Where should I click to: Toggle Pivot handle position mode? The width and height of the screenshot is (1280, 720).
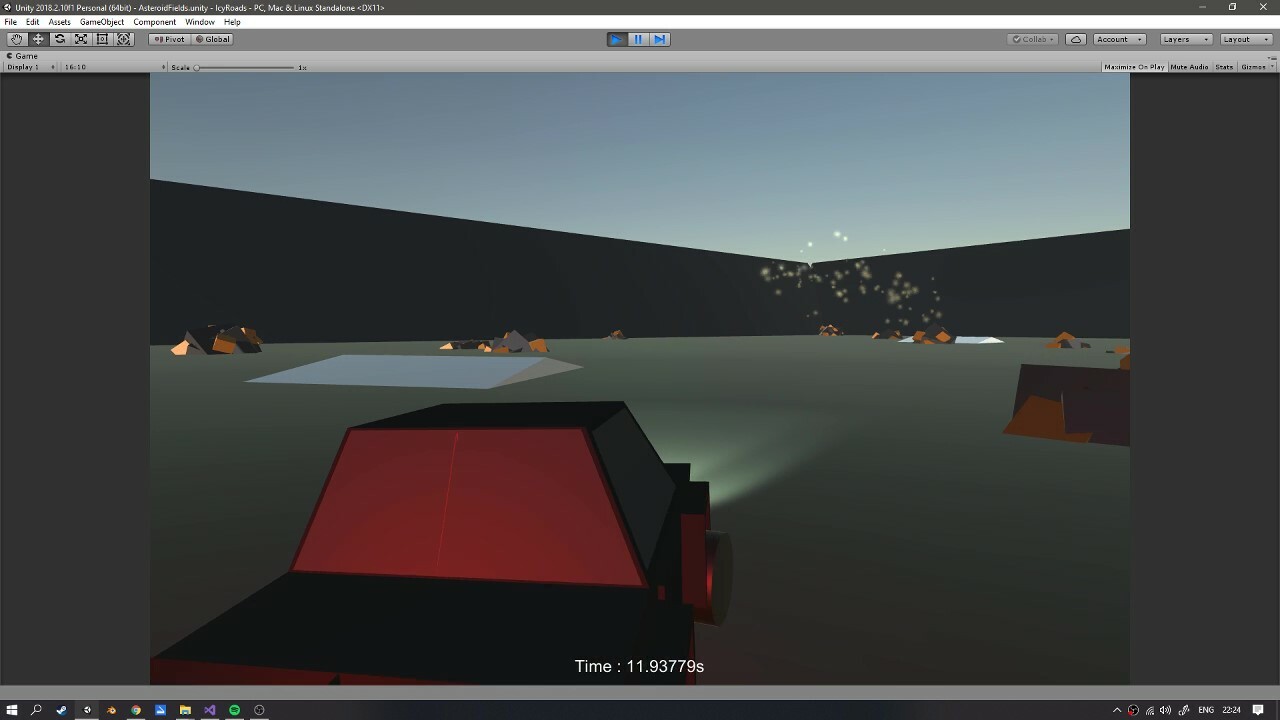pos(169,39)
